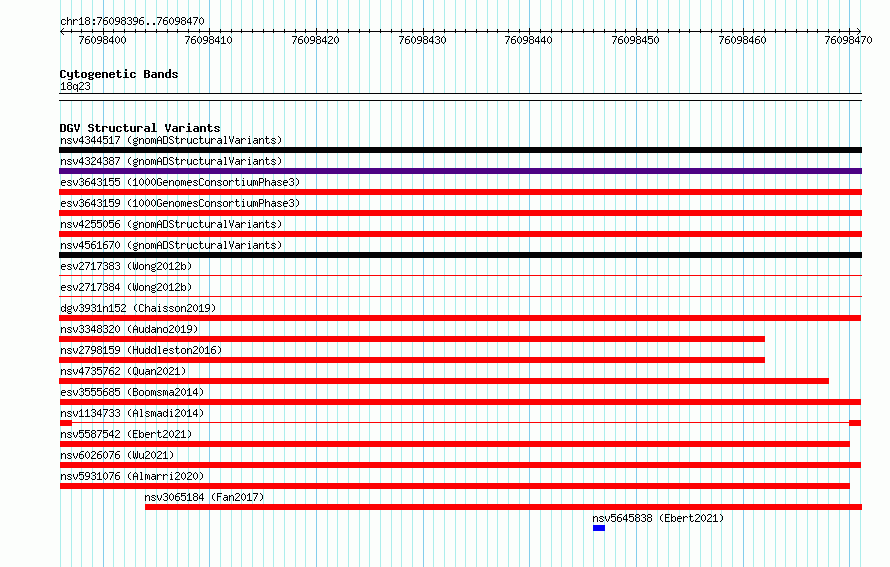The image size is (890, 567).
Task: Open nsv4735762 Quan2021 label
Action: pyautogui.click(x=123, y=371)
